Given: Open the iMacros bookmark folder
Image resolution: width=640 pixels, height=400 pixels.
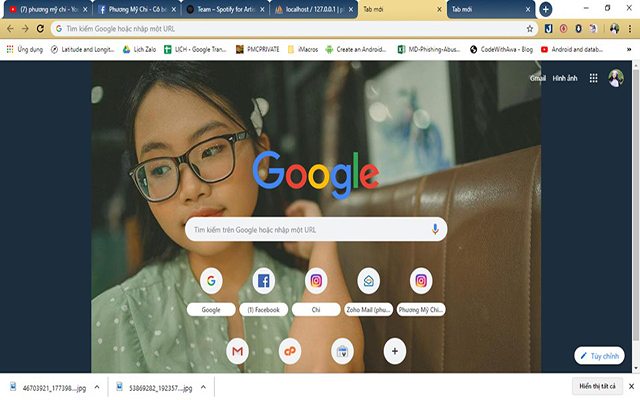Looking at the screenshot, I should (x=303, y=49).
